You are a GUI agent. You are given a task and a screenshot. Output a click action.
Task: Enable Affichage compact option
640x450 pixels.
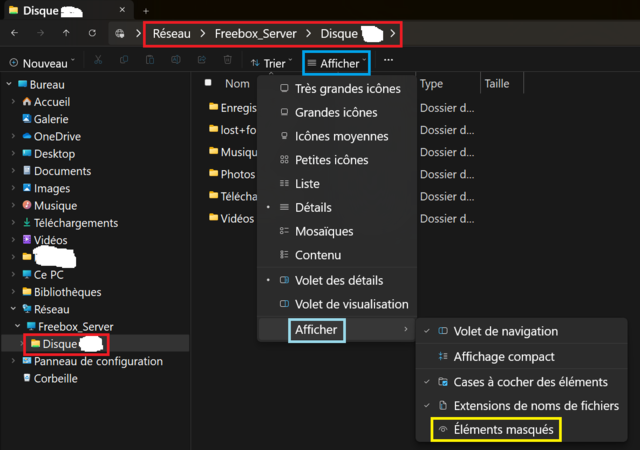[x=521, y=356]
